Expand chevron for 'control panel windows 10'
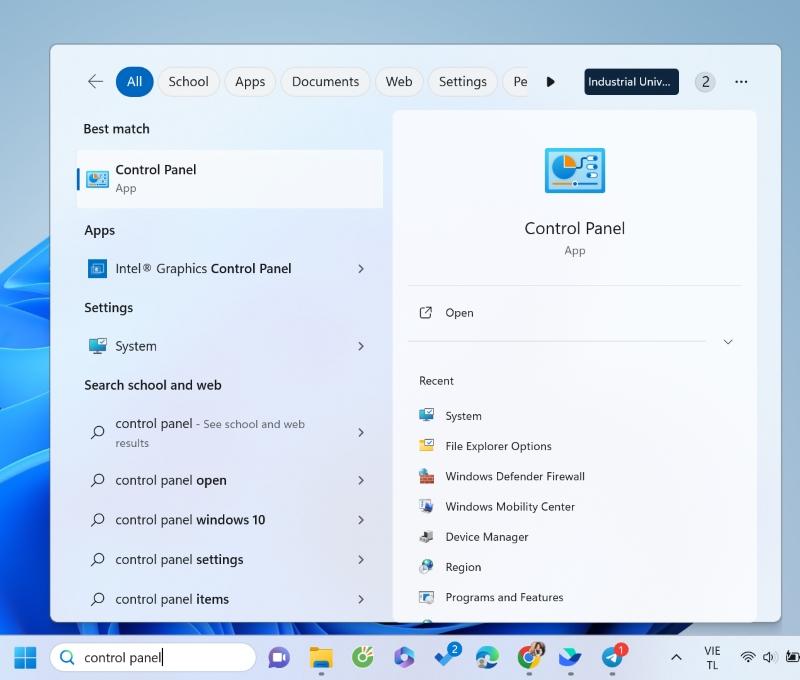Viewport: 800px width, 680px height. tap(361, 520)
